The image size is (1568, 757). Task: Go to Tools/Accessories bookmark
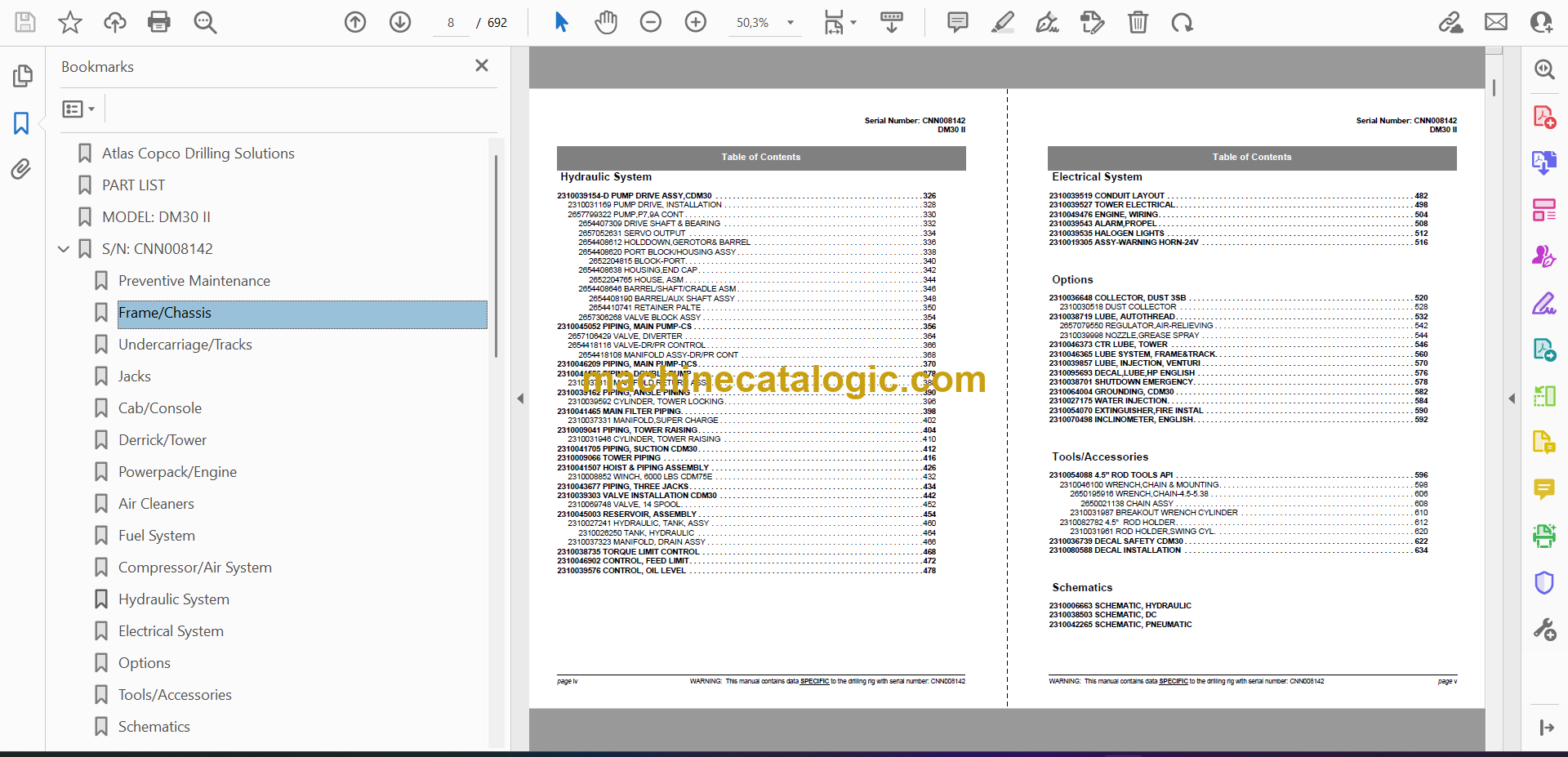click(x=175, y=695)
